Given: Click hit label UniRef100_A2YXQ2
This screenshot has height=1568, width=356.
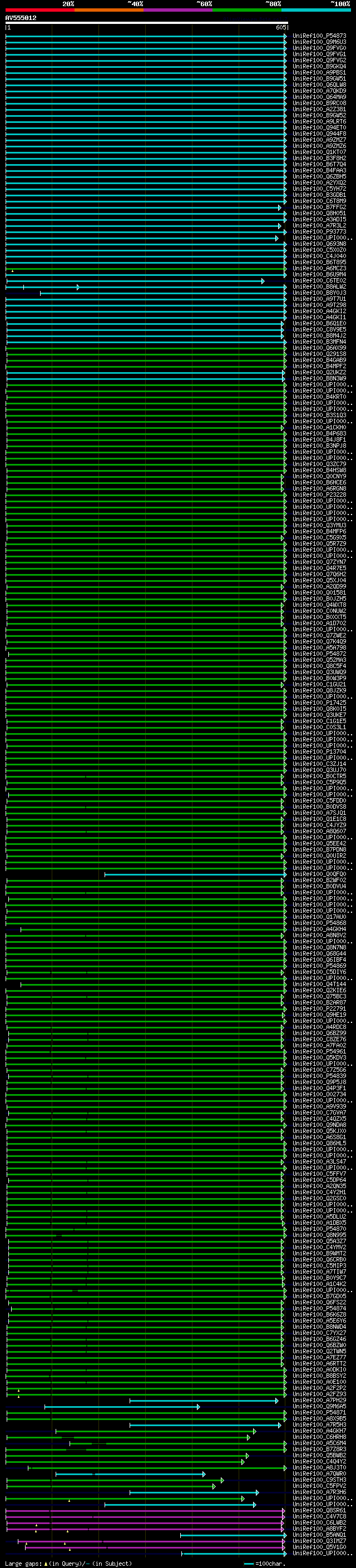Looking at the screenshot, I should (x=319, y=182).
